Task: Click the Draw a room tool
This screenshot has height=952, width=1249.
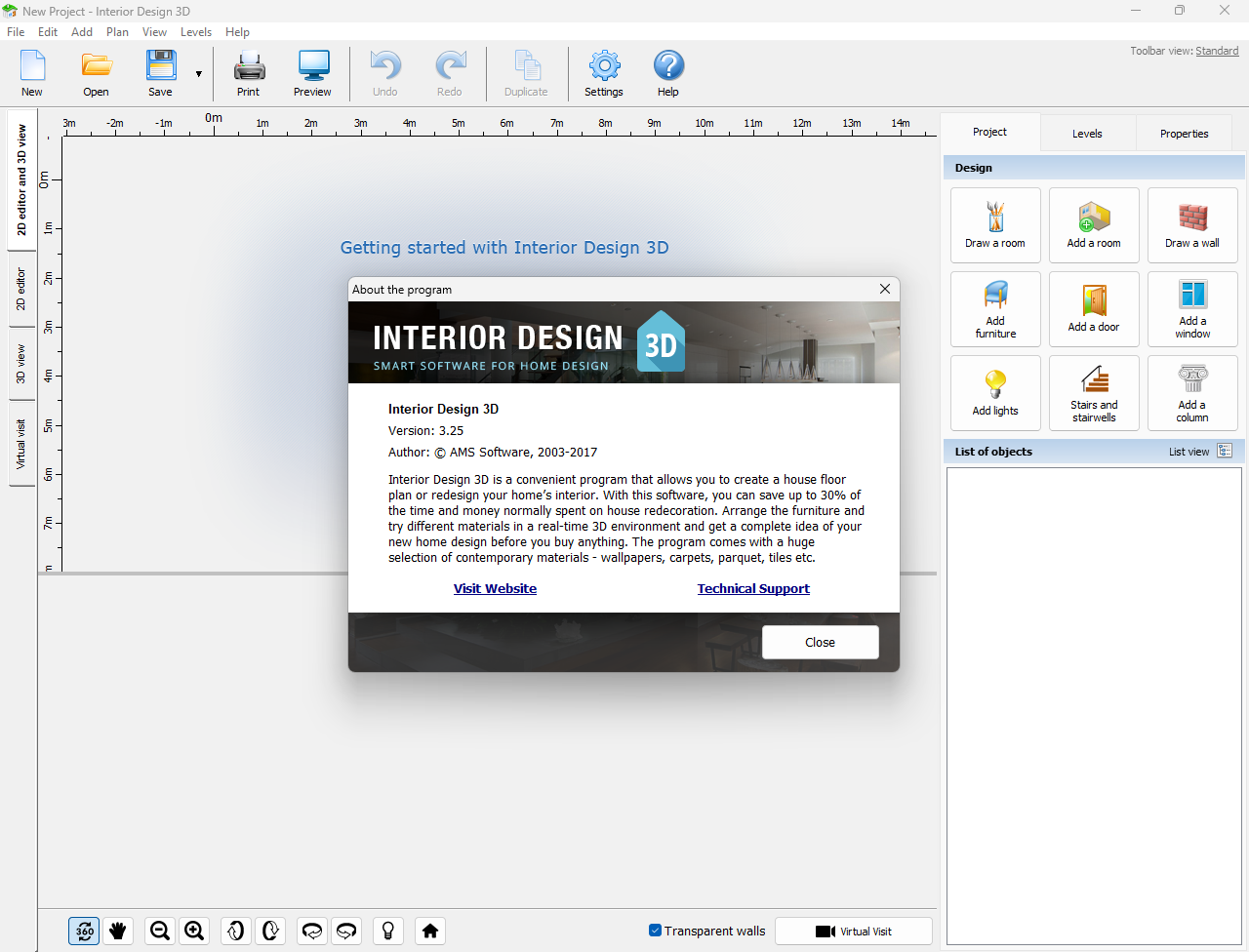Action: (995, 225)
